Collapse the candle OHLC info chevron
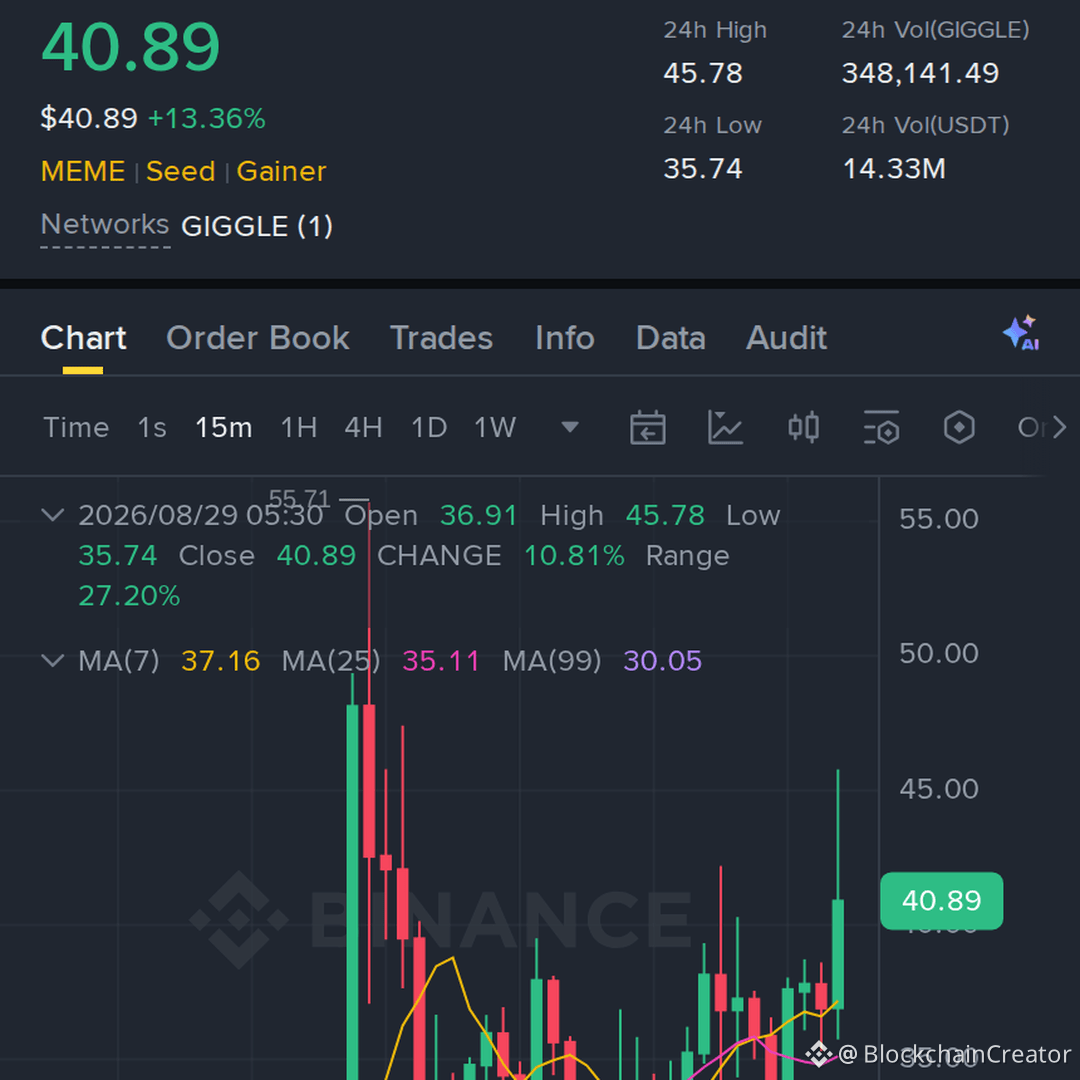 (53, 515)
